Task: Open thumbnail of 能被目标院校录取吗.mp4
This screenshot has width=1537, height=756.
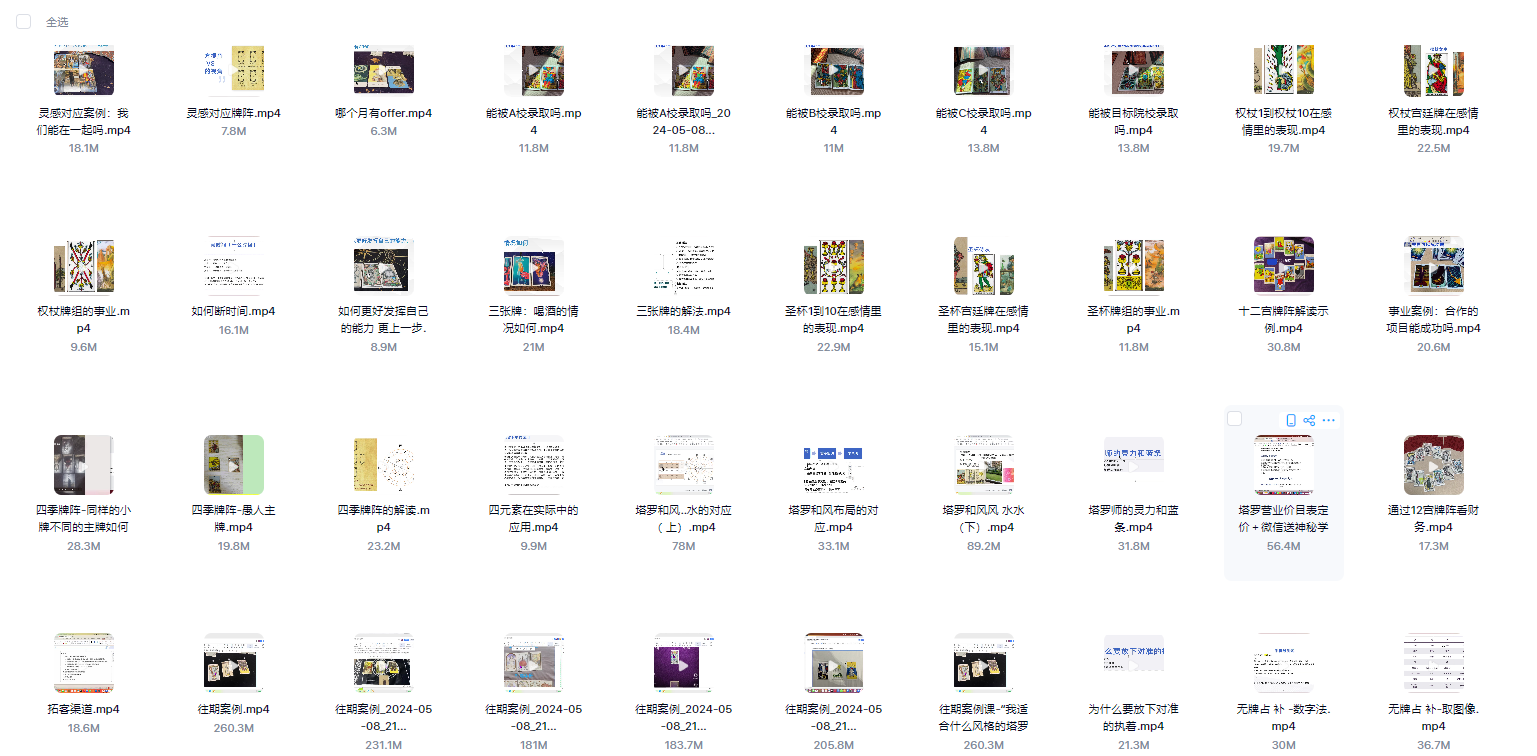Action: [x=1134, y=69]
